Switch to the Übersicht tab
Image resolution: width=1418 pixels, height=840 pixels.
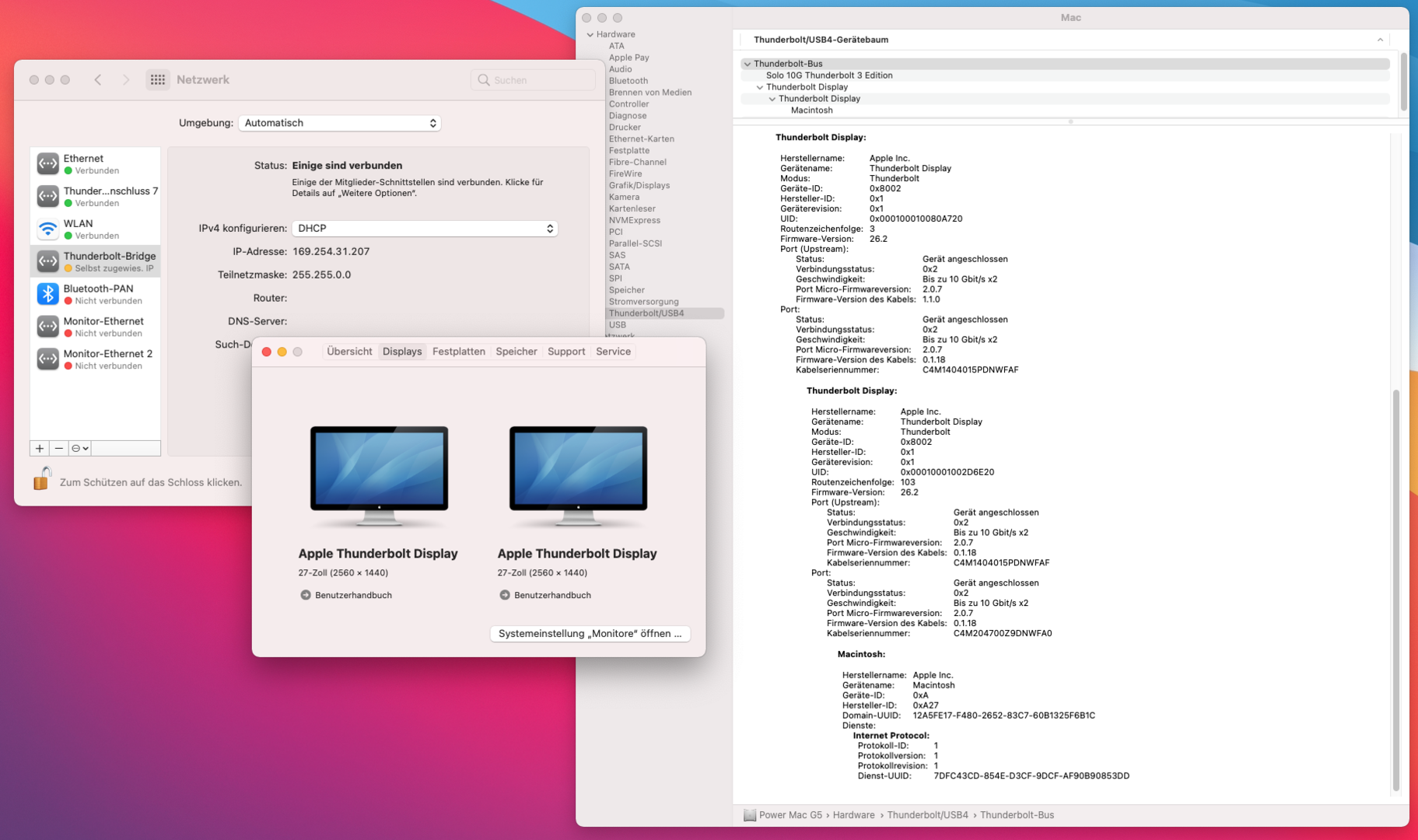pos(349,352)
